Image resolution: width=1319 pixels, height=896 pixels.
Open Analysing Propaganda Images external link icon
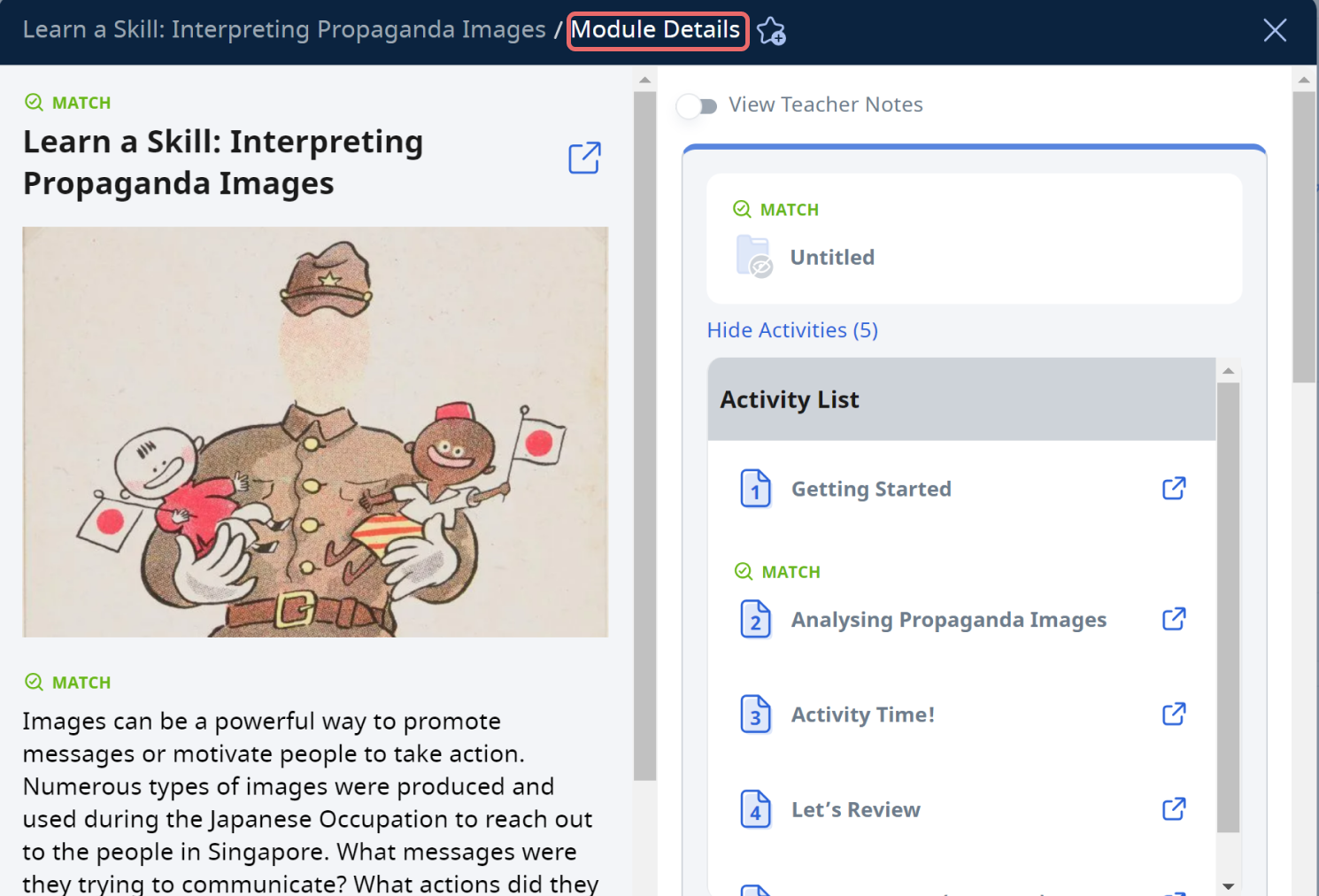1174,619
